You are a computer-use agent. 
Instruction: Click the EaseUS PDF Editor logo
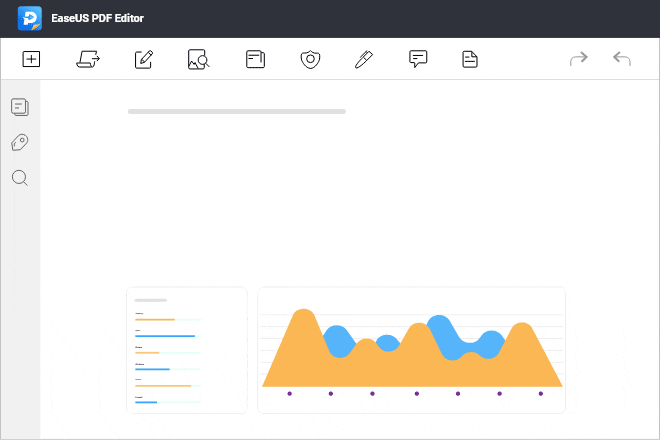tap(29, 18)
